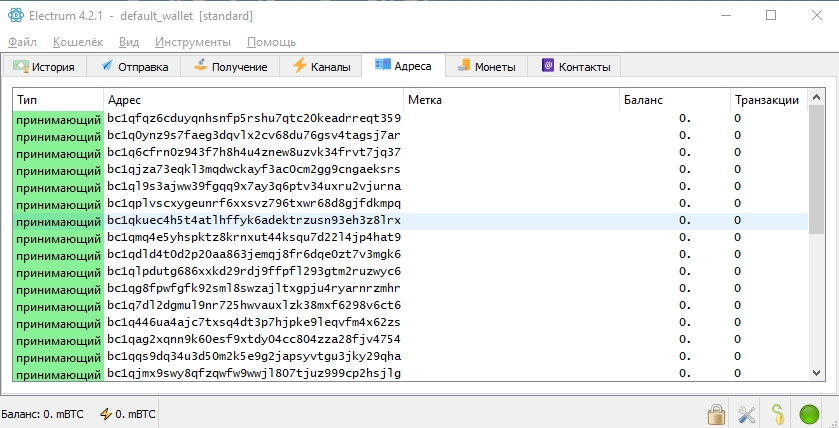The width and height of the screenshot is (839, 428).
Task: Click the Адреса tab's address book icon
Action: [x=382, y=65]
